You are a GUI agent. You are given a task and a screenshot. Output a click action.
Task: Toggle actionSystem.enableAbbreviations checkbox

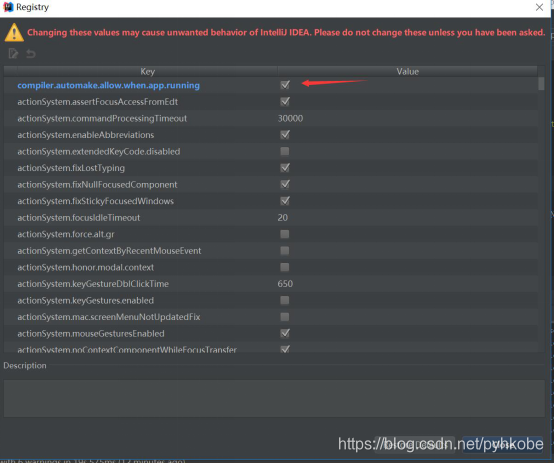click(285, 135)
